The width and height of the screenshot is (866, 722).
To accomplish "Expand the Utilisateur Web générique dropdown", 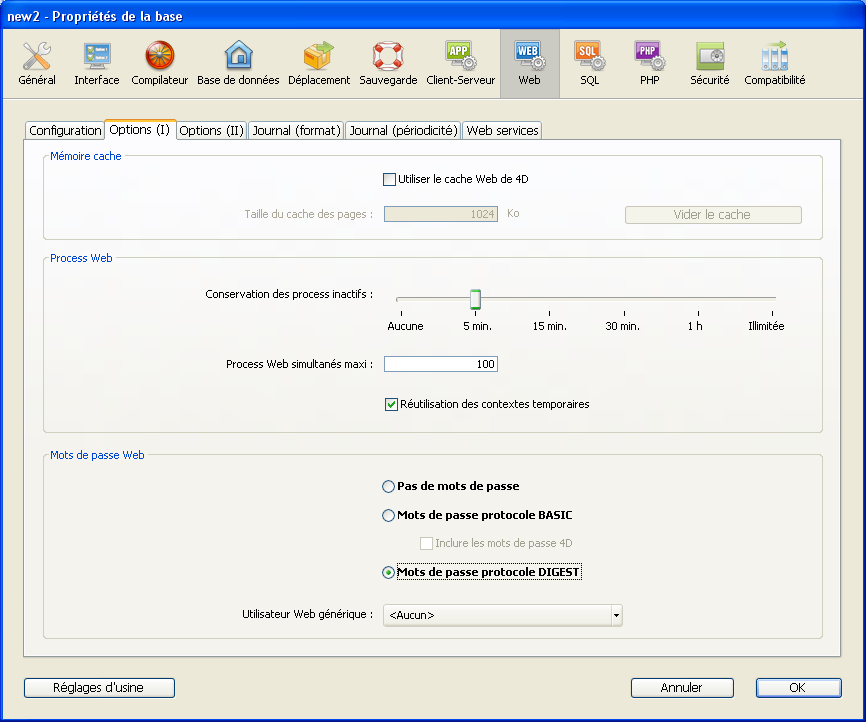I will pyautogui.click(x=616, y=615).
